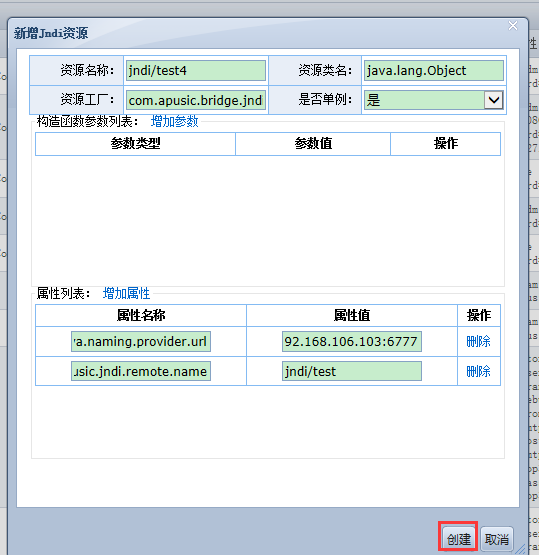Click the 资源名称 input field with jndi/test4
The width and height of the screenshot is (539, 555).
click(196, 70)
